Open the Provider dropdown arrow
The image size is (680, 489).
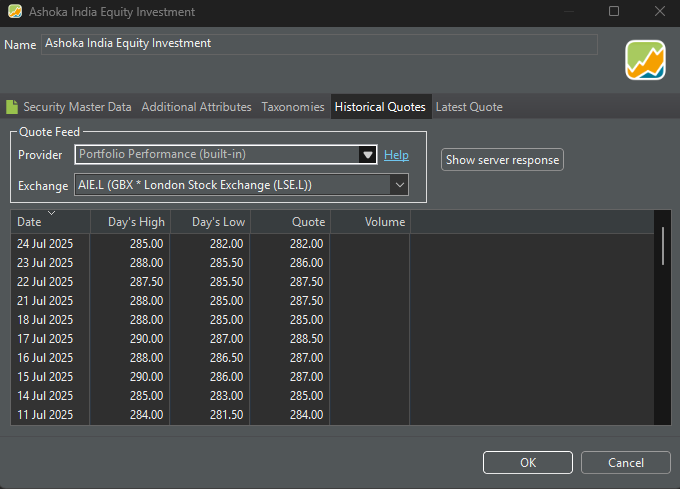368,154
